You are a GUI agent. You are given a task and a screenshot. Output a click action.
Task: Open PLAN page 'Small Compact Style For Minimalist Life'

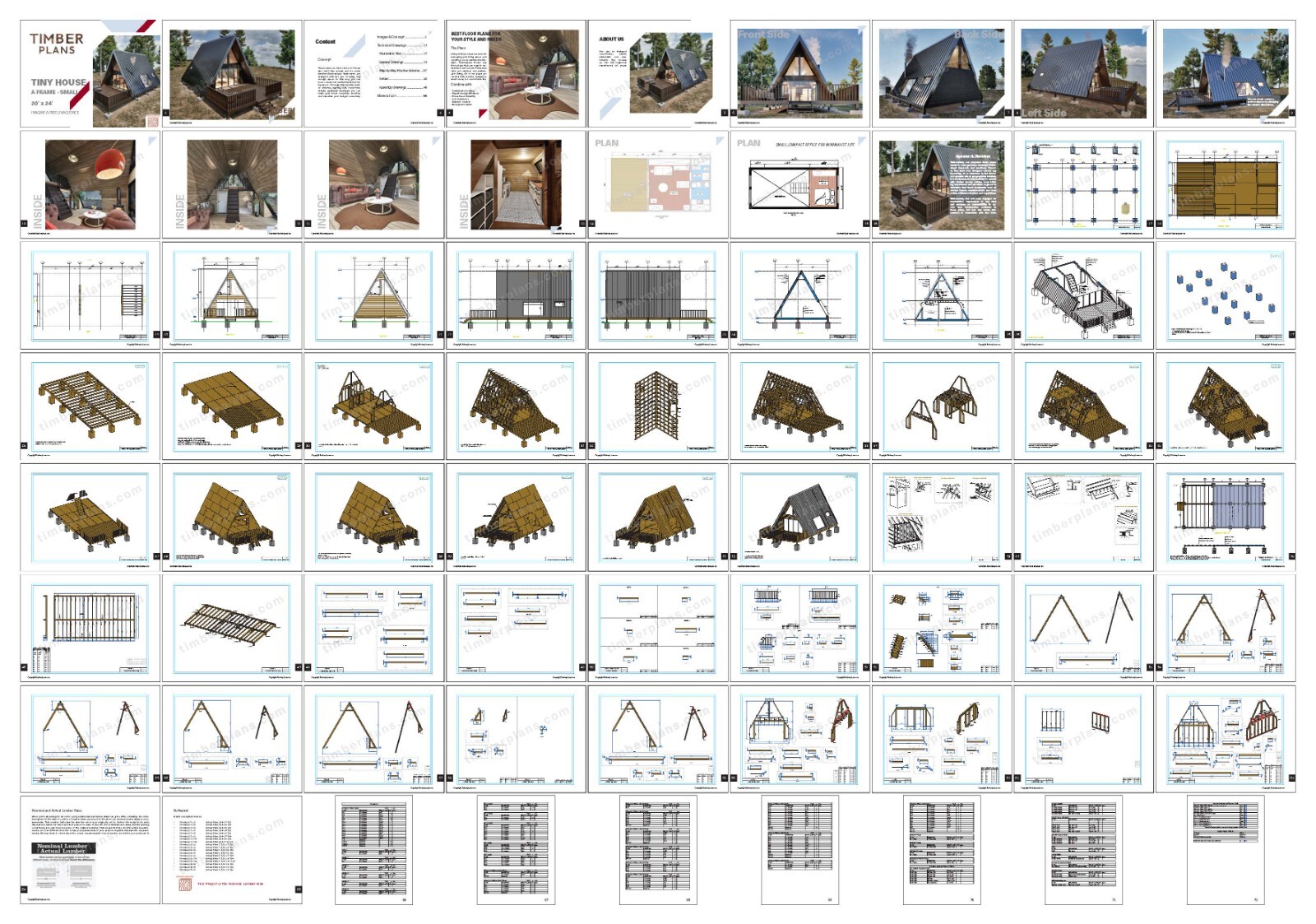coord(799,185)
